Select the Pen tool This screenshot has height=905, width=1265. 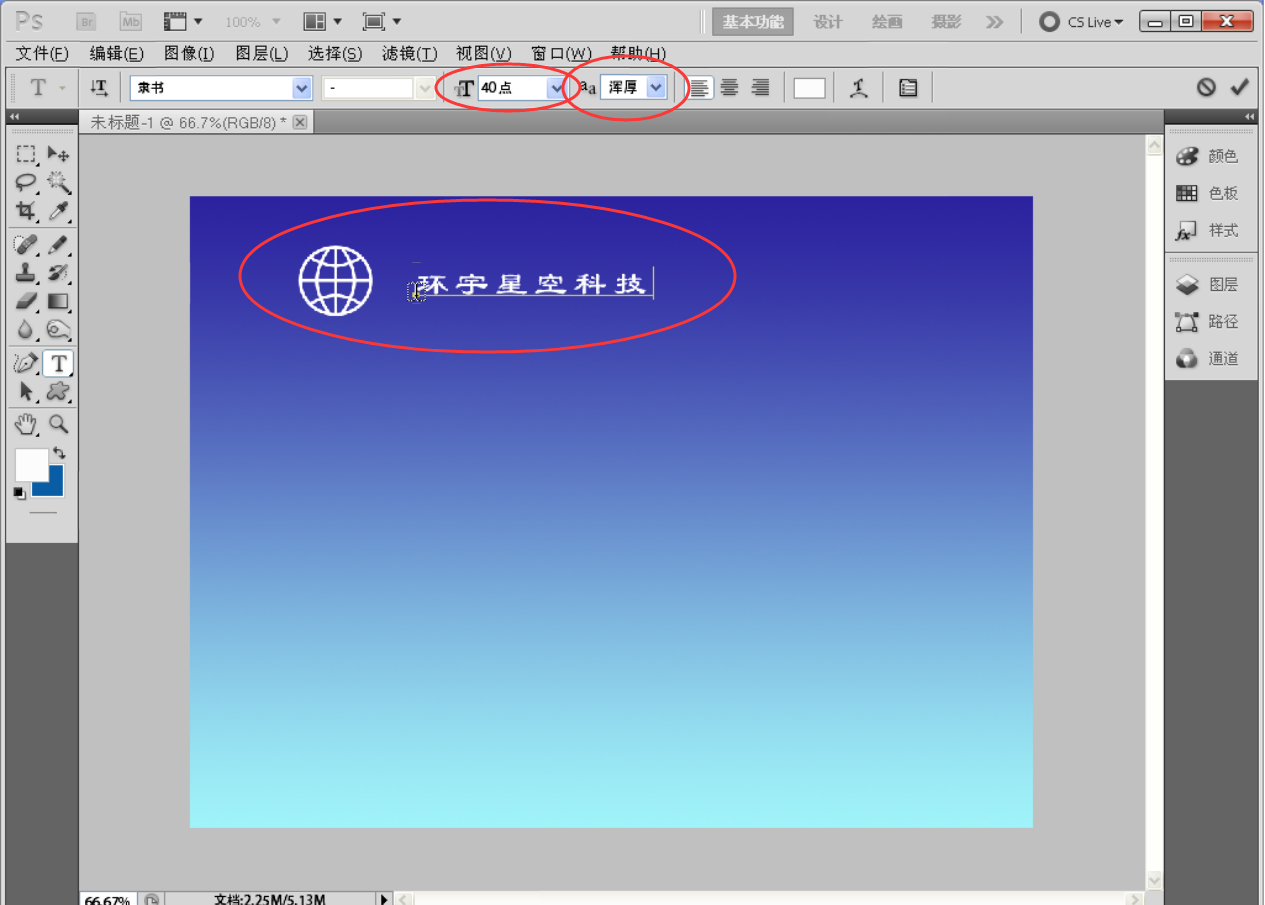point(26,363)
